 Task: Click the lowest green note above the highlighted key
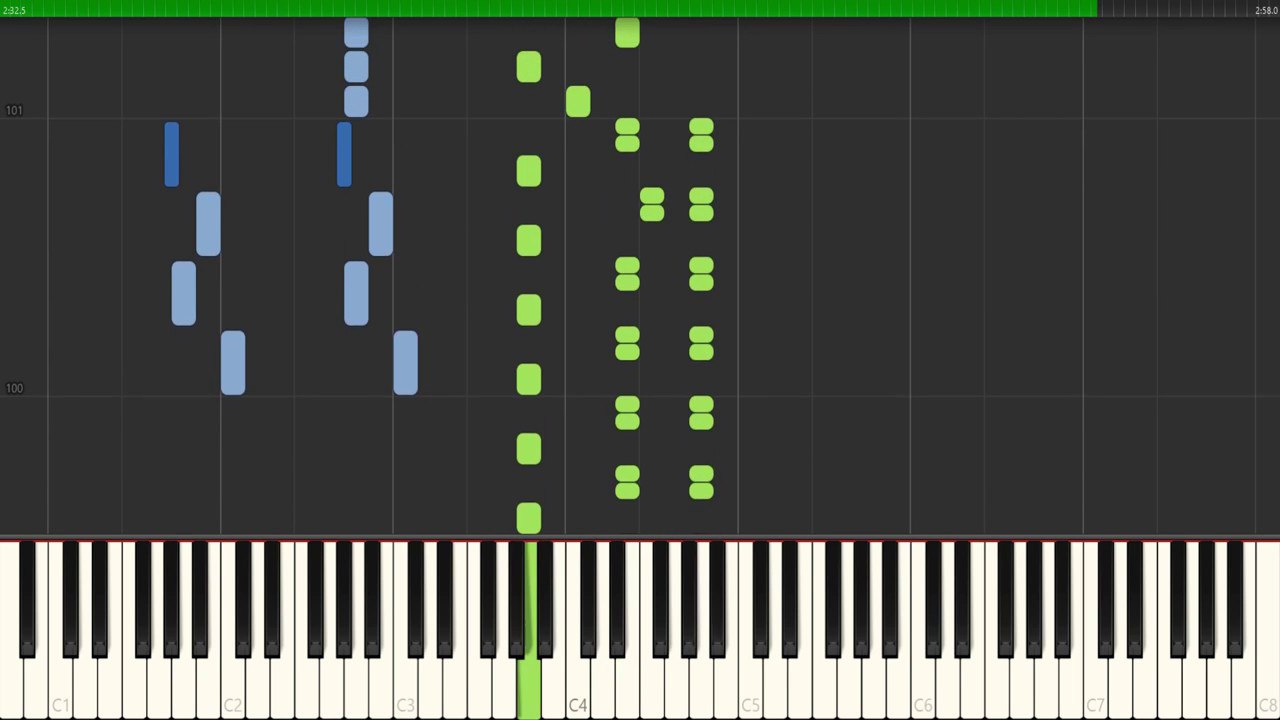529,518
